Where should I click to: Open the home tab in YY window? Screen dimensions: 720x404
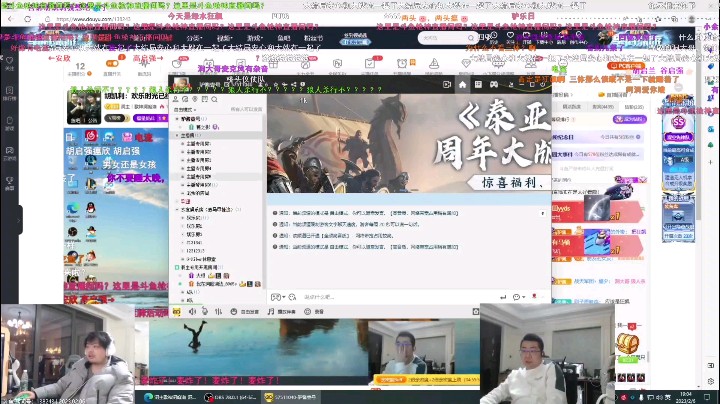tap(462, 84)
